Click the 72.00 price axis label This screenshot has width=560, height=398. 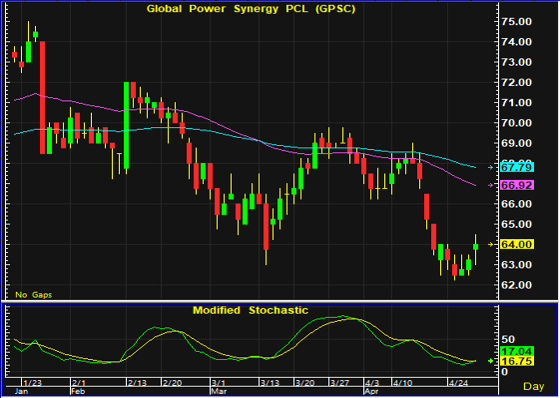click(516, 83)
